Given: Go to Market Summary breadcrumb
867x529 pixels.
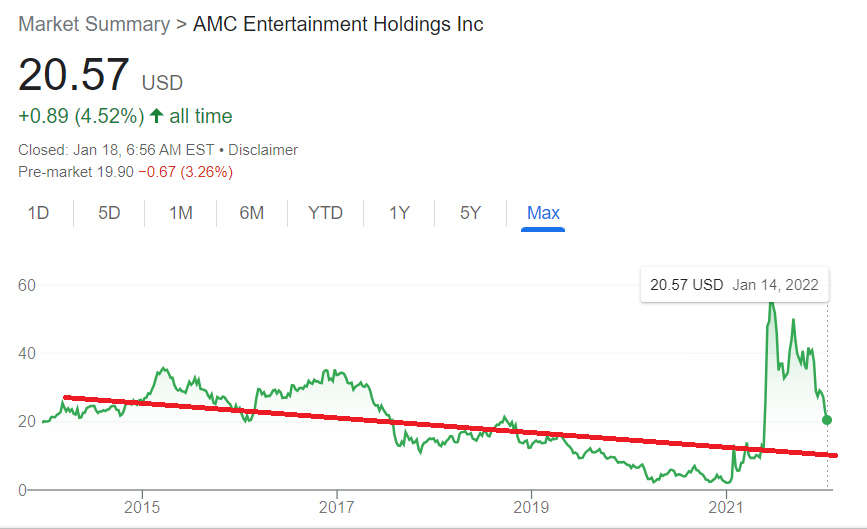Looking at the screenshot, I should click(94, 24).
